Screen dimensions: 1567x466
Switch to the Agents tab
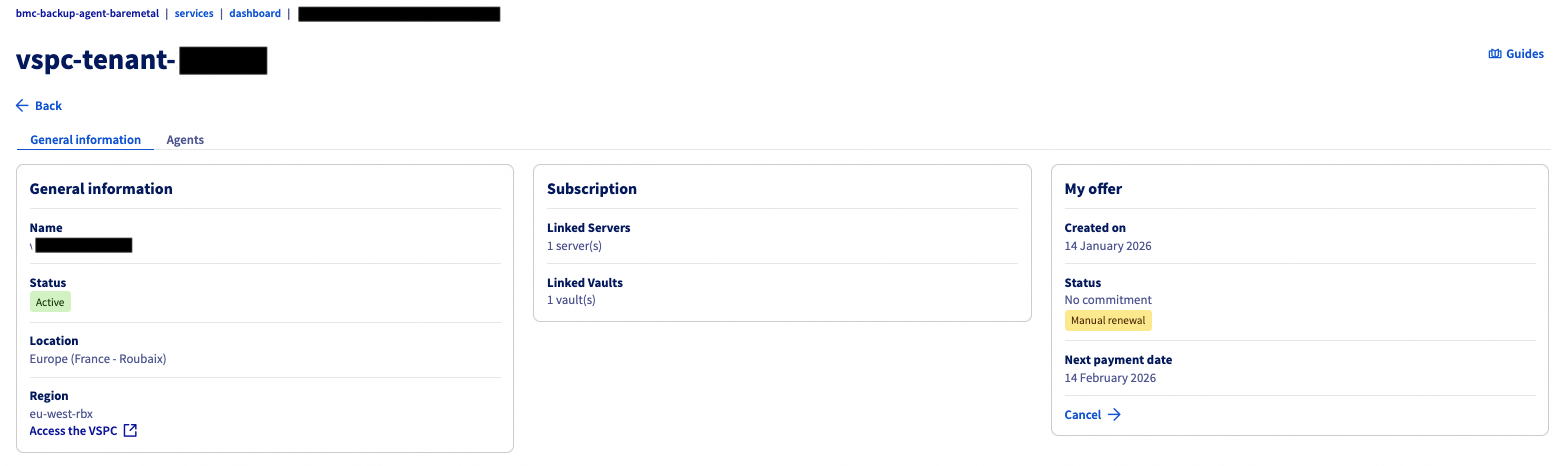click(x=185, y=140)
